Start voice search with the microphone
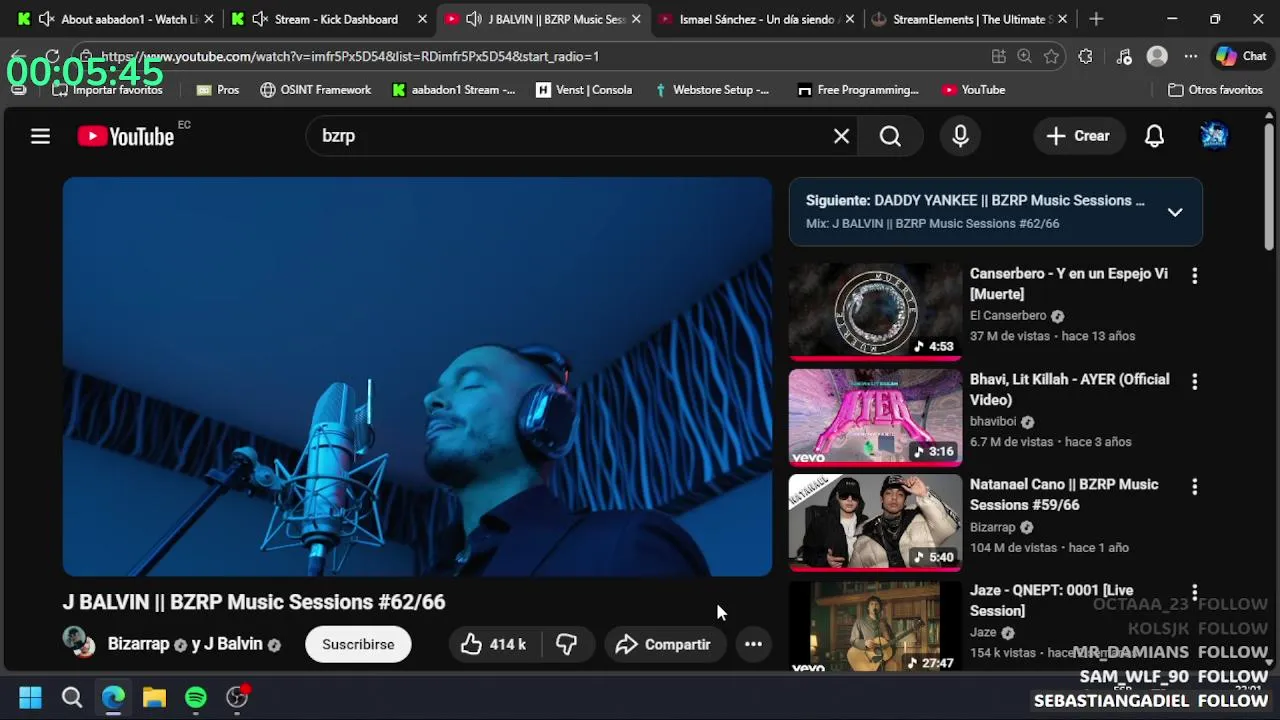 coord(960,136)
